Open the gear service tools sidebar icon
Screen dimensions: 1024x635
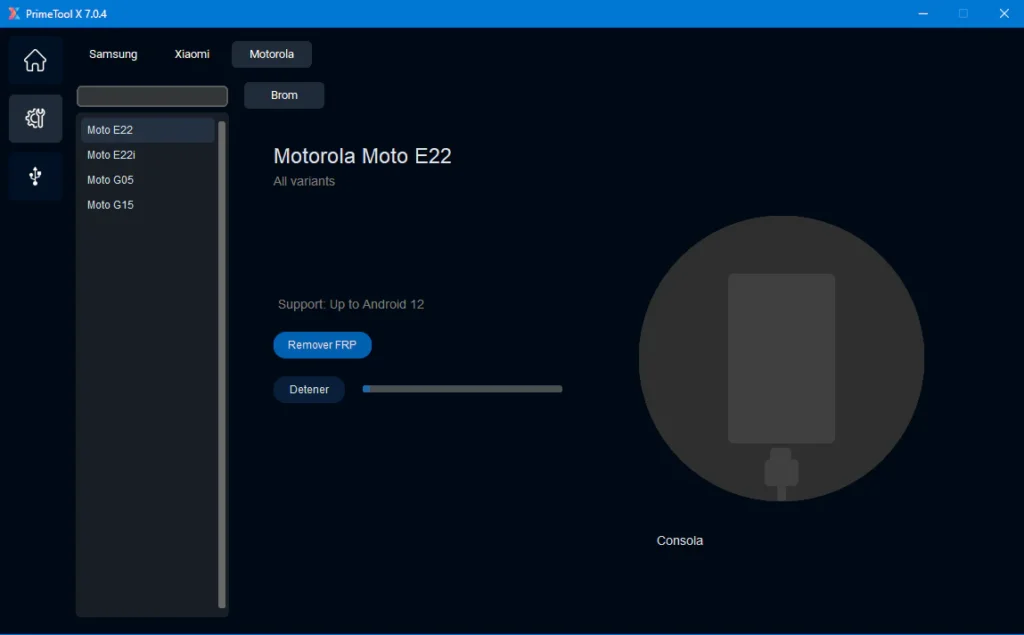click(35, 118)
